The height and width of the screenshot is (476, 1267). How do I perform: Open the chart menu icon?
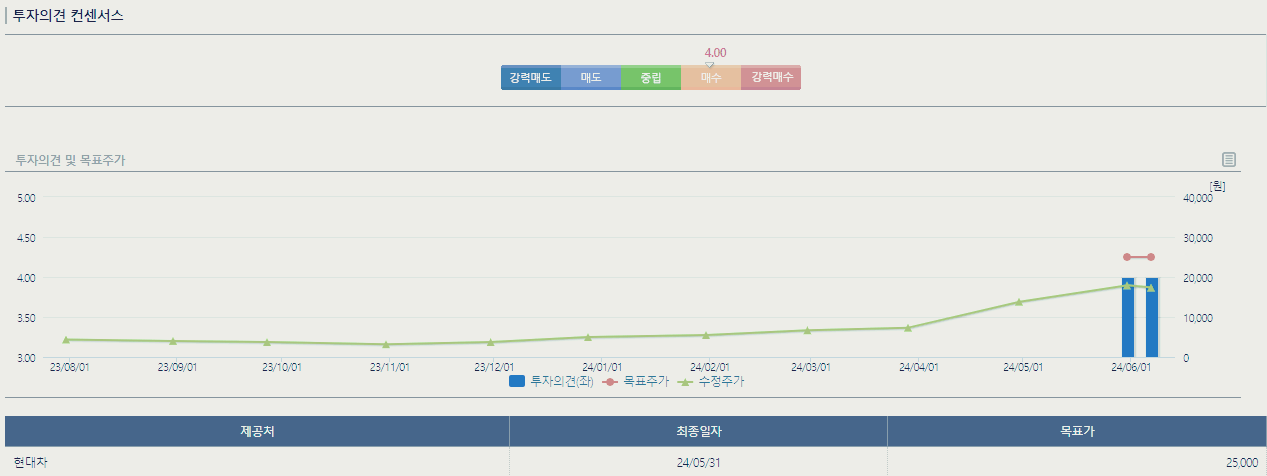(1229, 159)
